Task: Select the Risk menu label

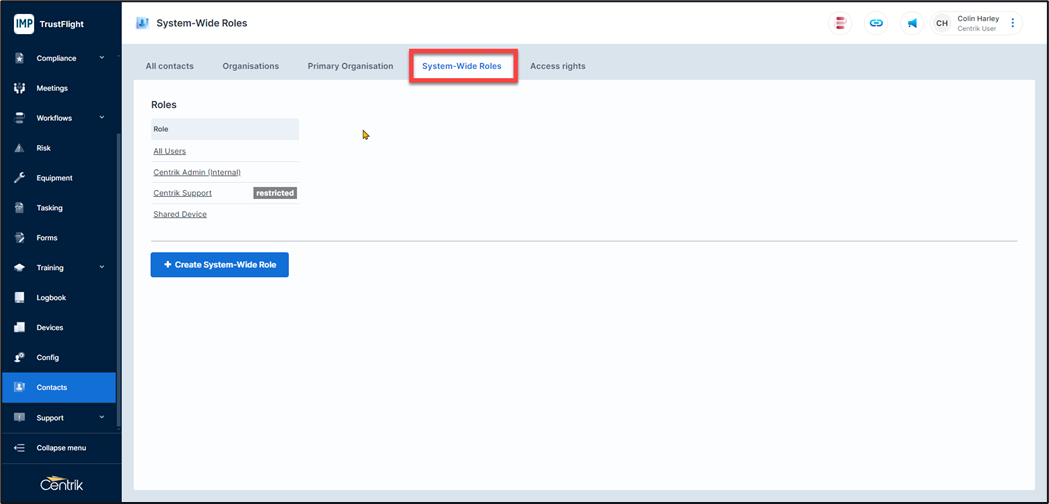Action: click(x=43, y=148)
